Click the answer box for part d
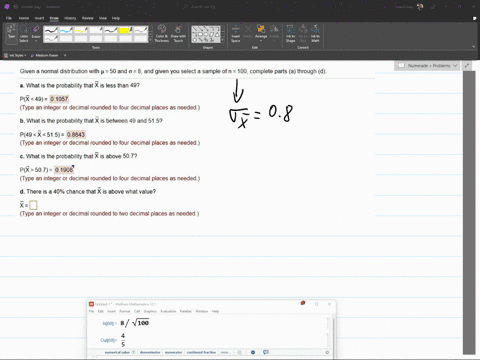Viewport: 480px width, 360px height. click(x=33, y=205)
